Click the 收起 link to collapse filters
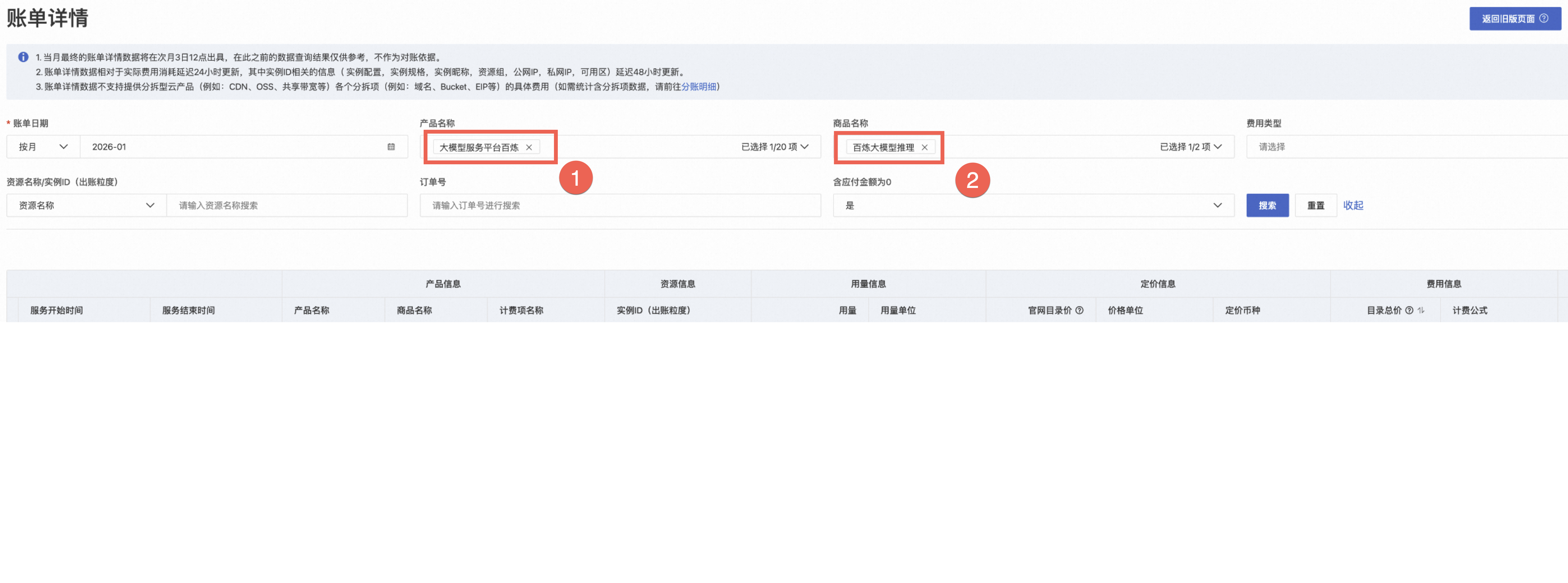 (1353, 205)
